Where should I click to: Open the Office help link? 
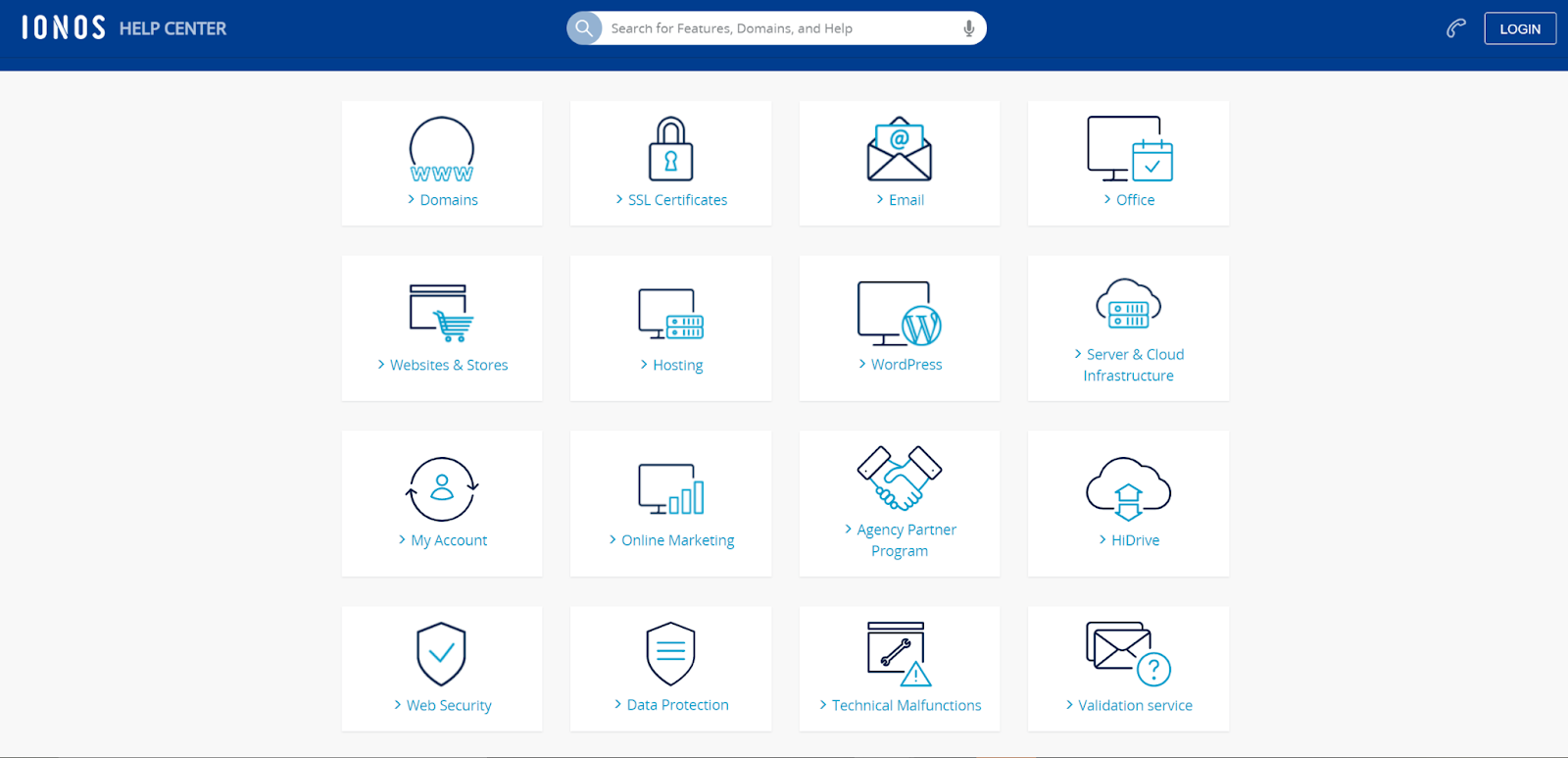click(x=1129, y=200)
